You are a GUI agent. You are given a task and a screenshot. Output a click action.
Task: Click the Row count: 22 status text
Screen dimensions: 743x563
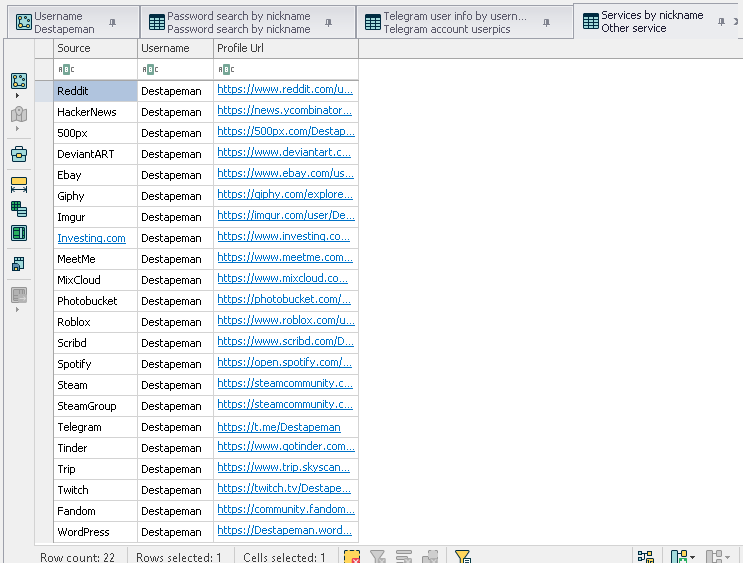pos(77,557)
